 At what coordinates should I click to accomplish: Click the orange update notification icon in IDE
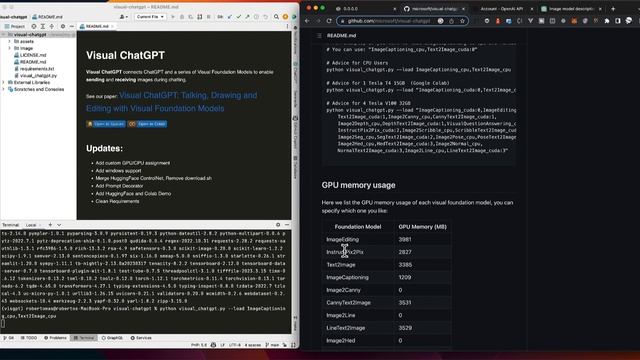click(285, 17)
